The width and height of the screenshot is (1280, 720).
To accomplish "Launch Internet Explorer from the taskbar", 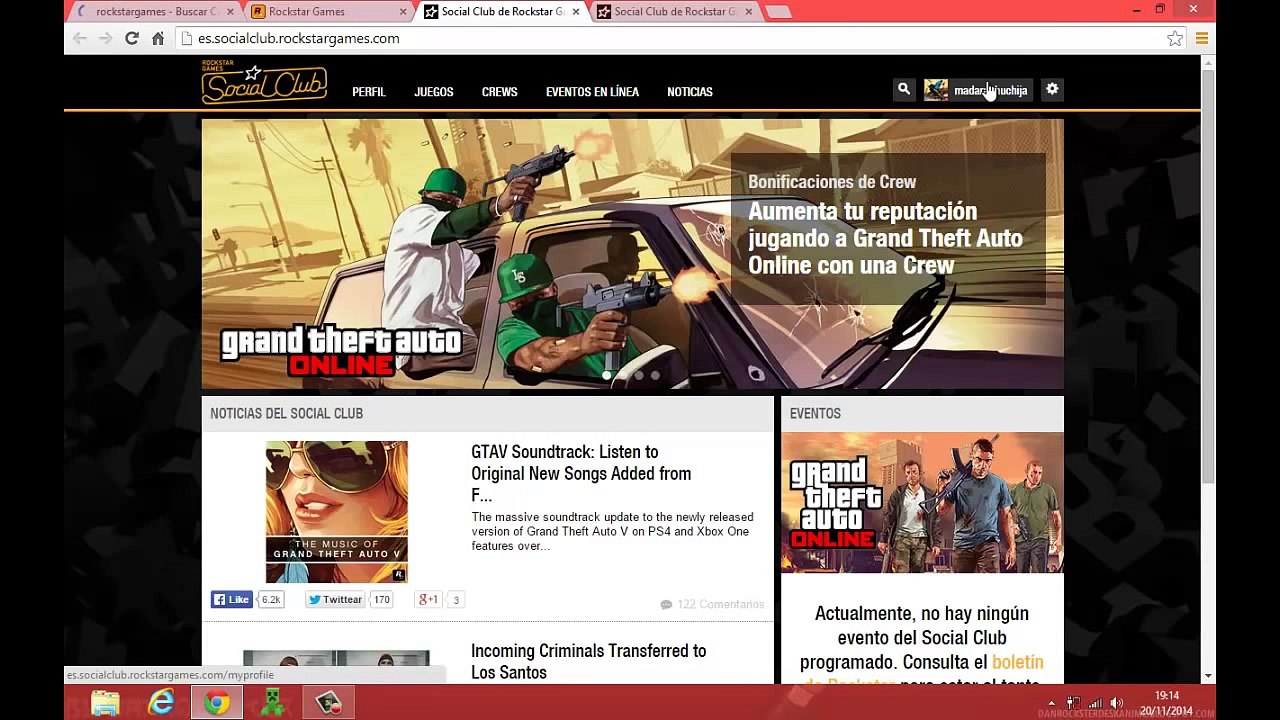I will pyautogui.click(x=161, y=703).
